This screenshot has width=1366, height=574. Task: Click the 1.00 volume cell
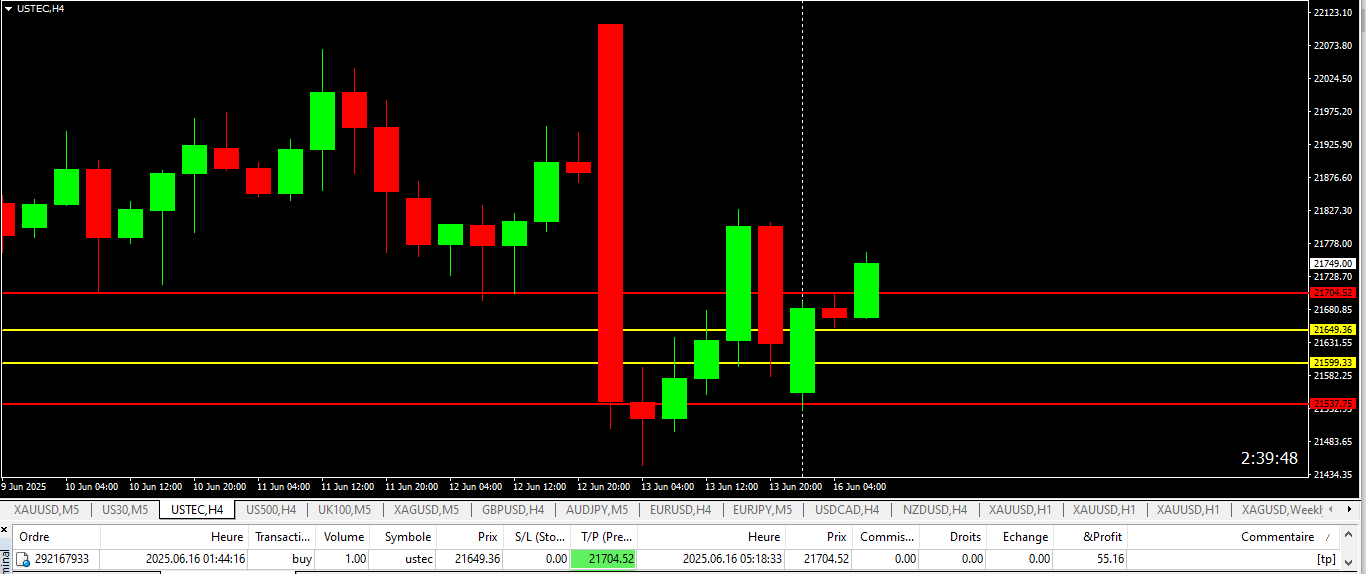355,559
